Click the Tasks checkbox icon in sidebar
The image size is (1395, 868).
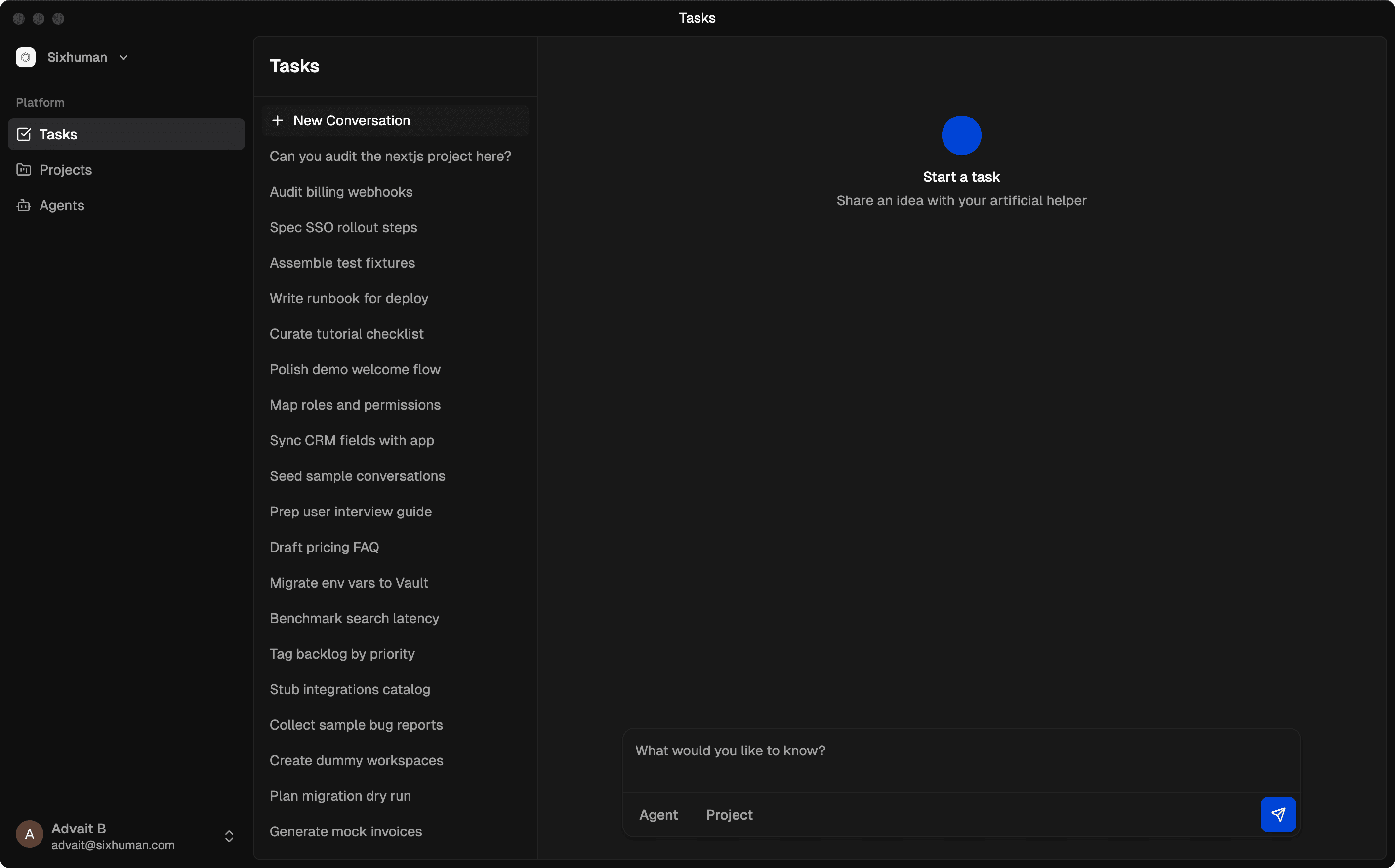pyautogui.click(x=24, y=134)
